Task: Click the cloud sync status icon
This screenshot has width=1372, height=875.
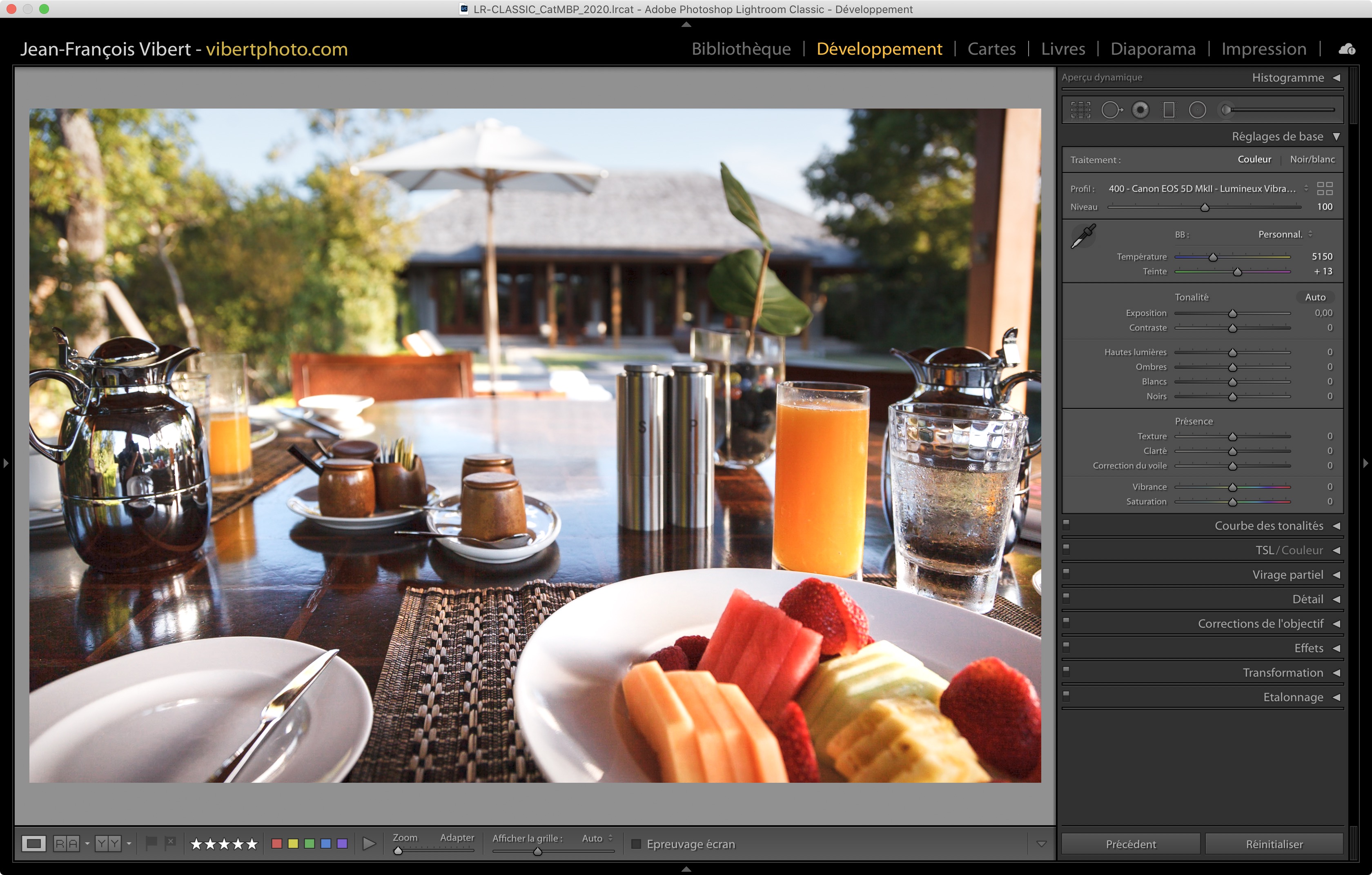Action: (x=1346, y=49)
